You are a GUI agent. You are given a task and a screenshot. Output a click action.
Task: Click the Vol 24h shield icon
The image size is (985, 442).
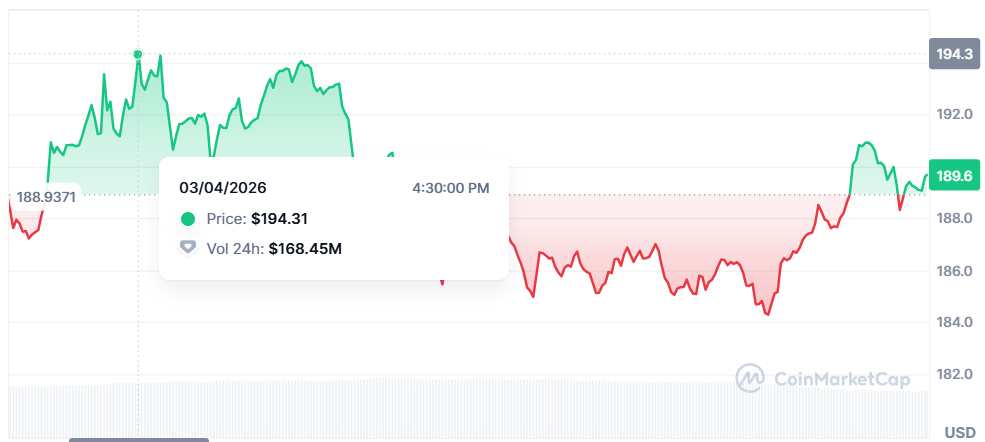tap(188, 248)
